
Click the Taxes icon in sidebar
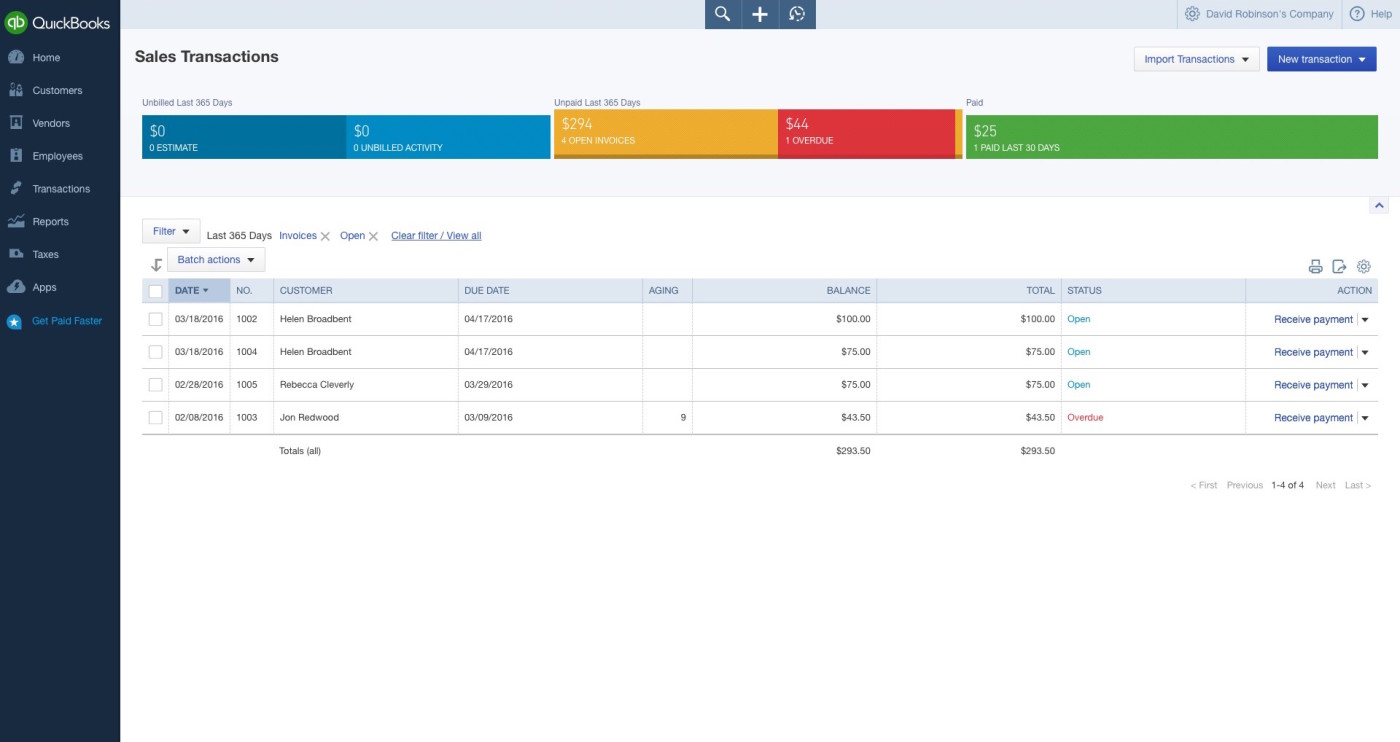tap(16, 254)
